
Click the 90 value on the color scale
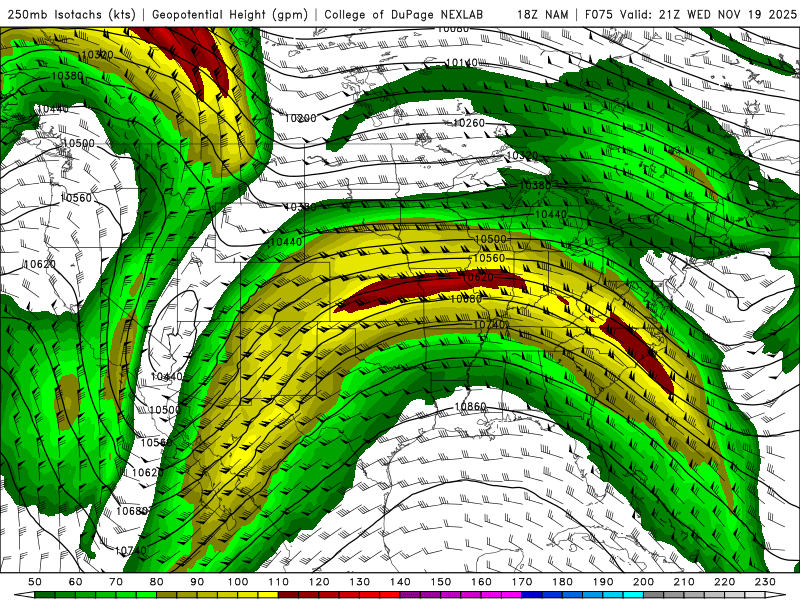(x=197, y=582)
